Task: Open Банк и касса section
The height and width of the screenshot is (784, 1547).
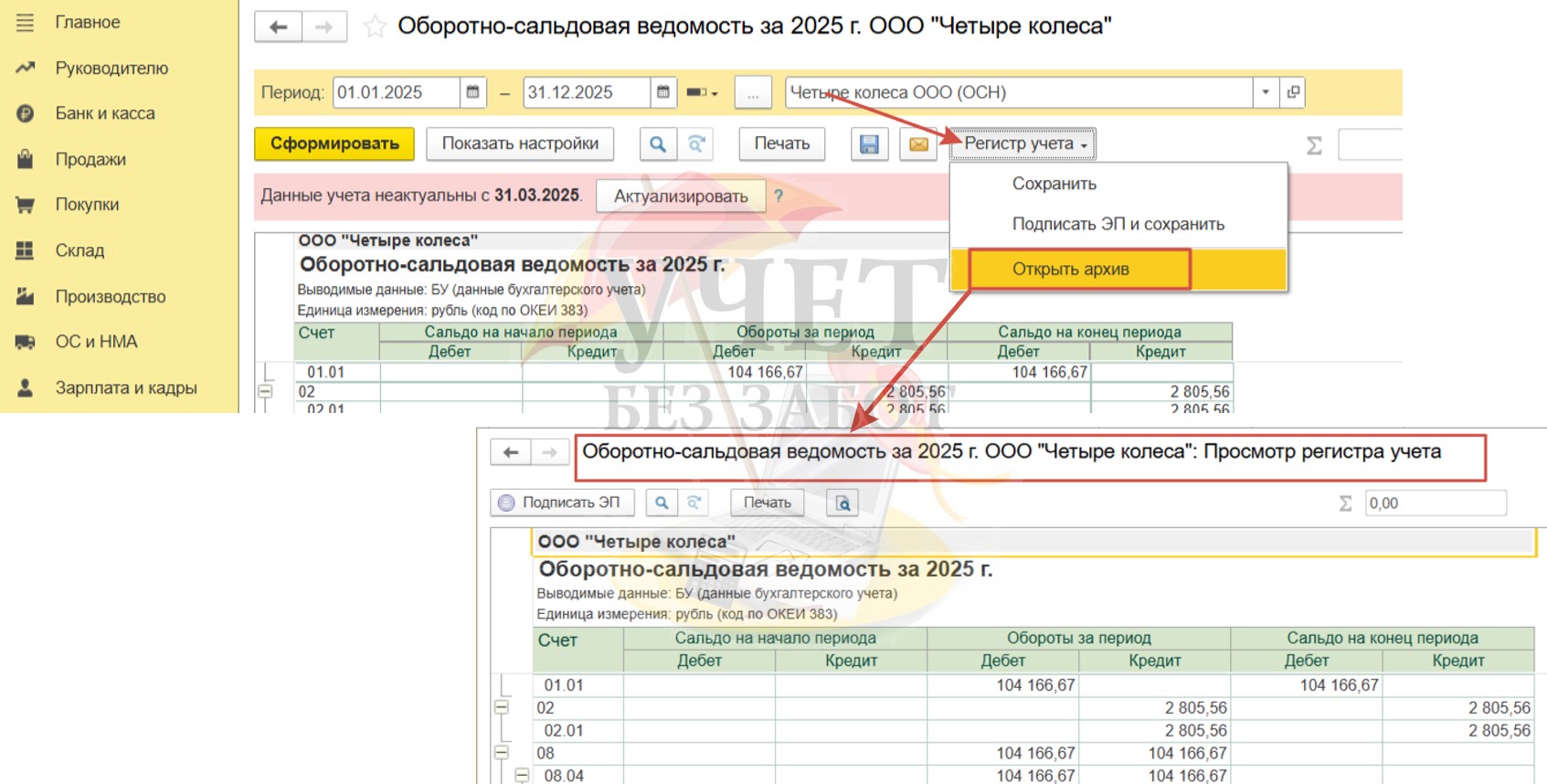Action: tap(104, 113)
